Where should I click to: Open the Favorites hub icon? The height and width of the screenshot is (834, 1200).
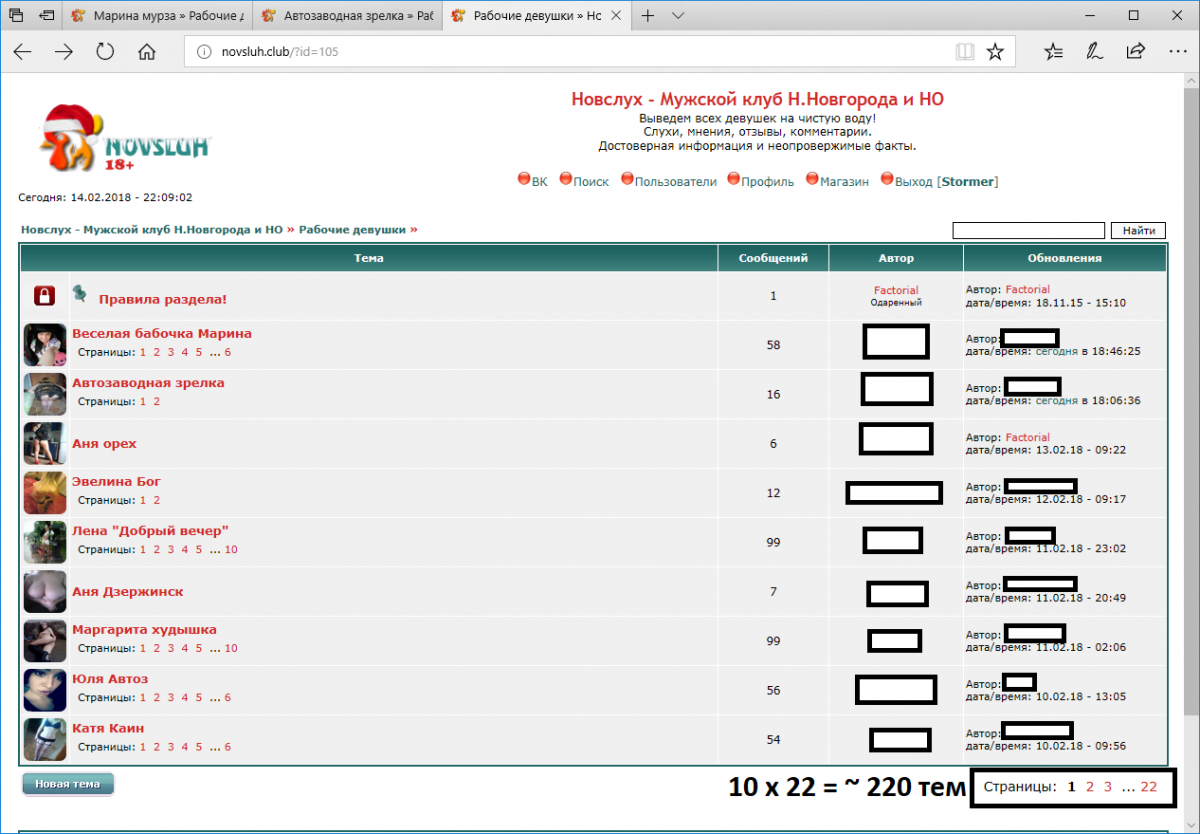(1053, 52)
